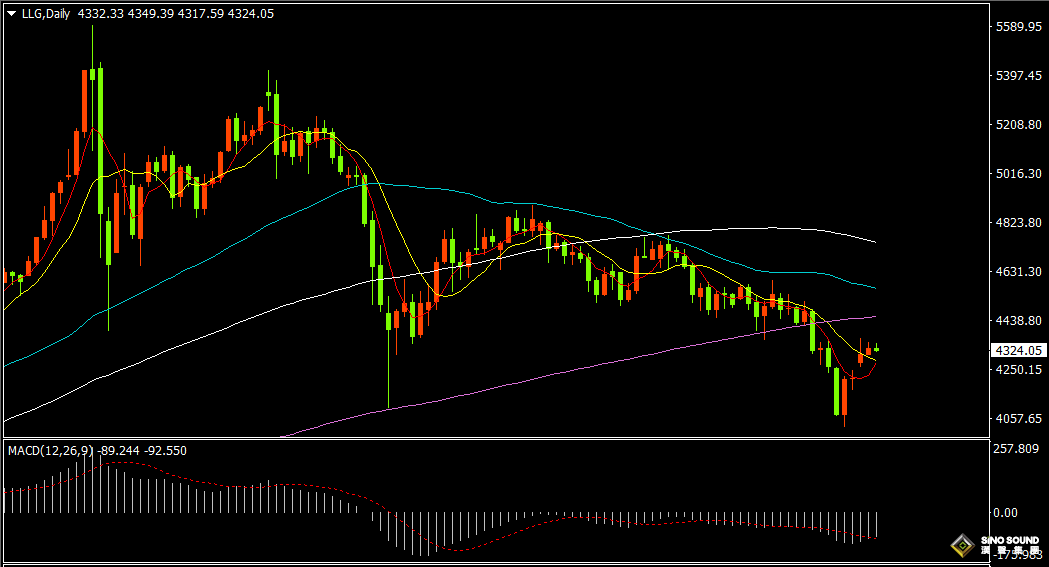Image resolution: width=1049 pixels, height=567 pixels.
Task: Click the MACD(12,26,9) indicator label
Action: (51, 451)
